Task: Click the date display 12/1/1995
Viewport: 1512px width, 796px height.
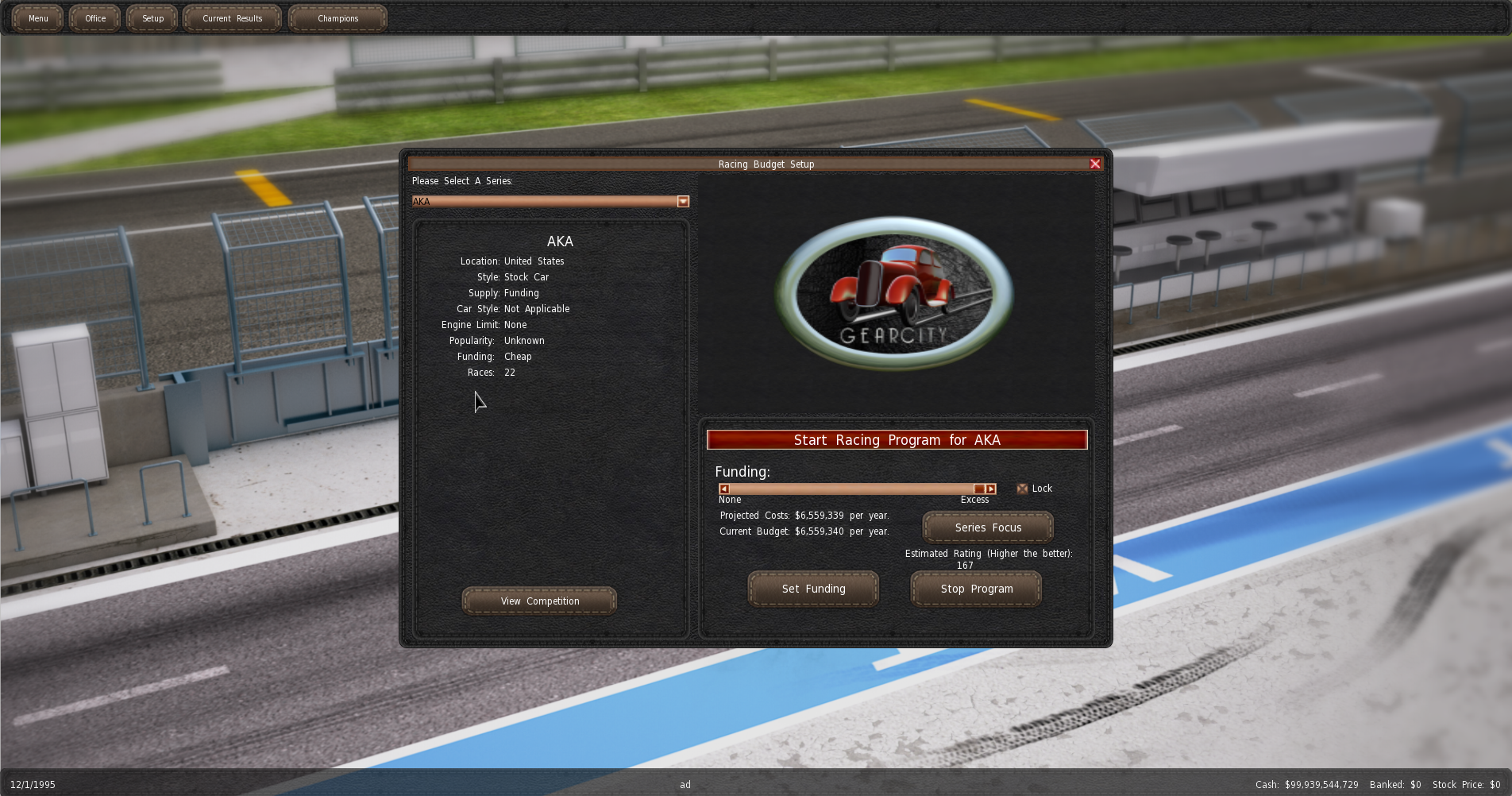Action: click(33, 785)
